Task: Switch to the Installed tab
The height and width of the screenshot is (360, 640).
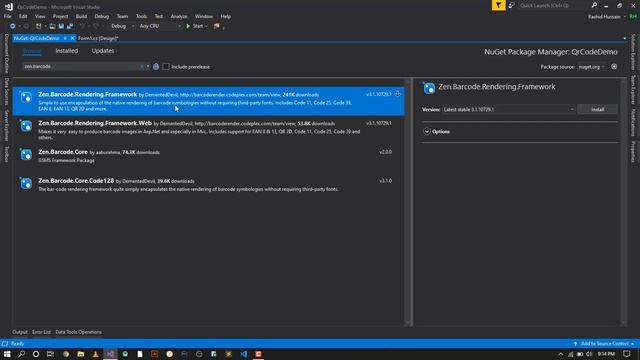Action: click(67, 51)
